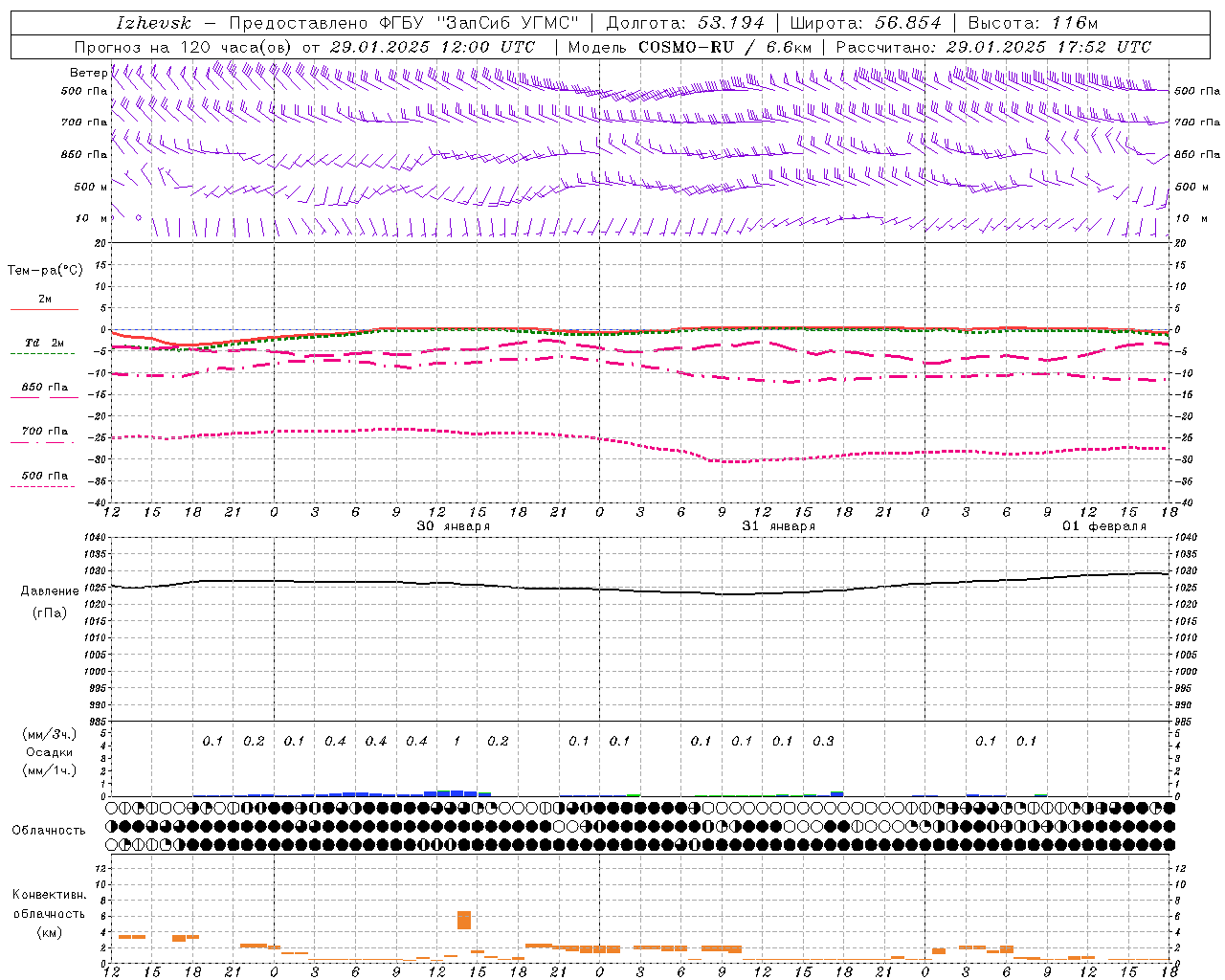Click the 20 label on right temperature axis
The width and height of the screenshot is (1225, 980).
tap(1182, 243)
